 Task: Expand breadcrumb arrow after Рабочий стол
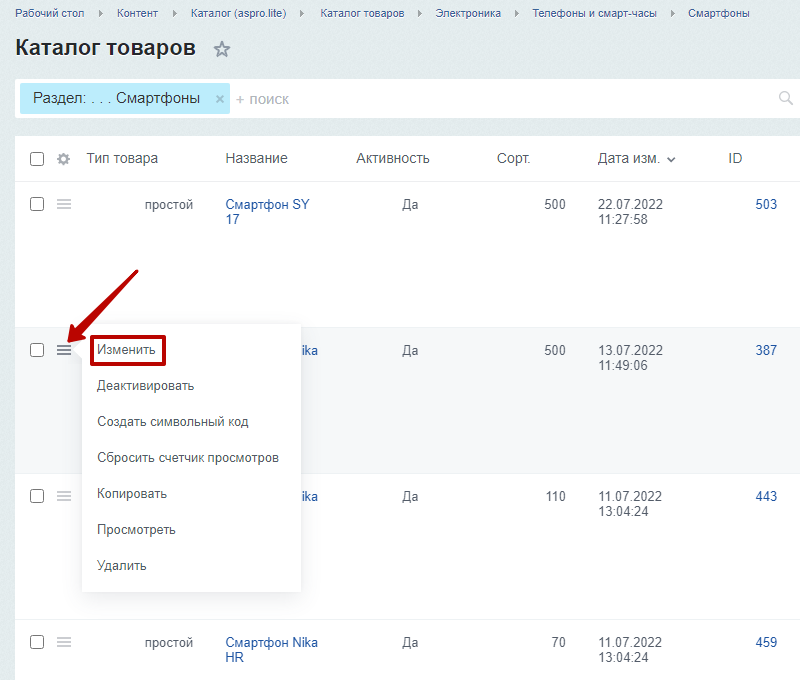[101, 13]
